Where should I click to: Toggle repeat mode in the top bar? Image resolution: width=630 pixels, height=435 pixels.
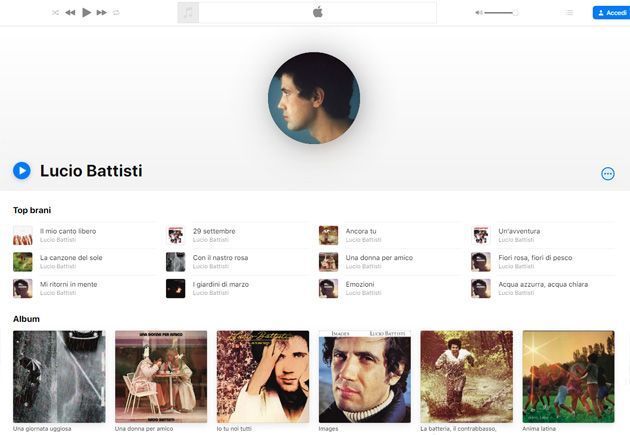pyautogui.click(x=116, y=12)
